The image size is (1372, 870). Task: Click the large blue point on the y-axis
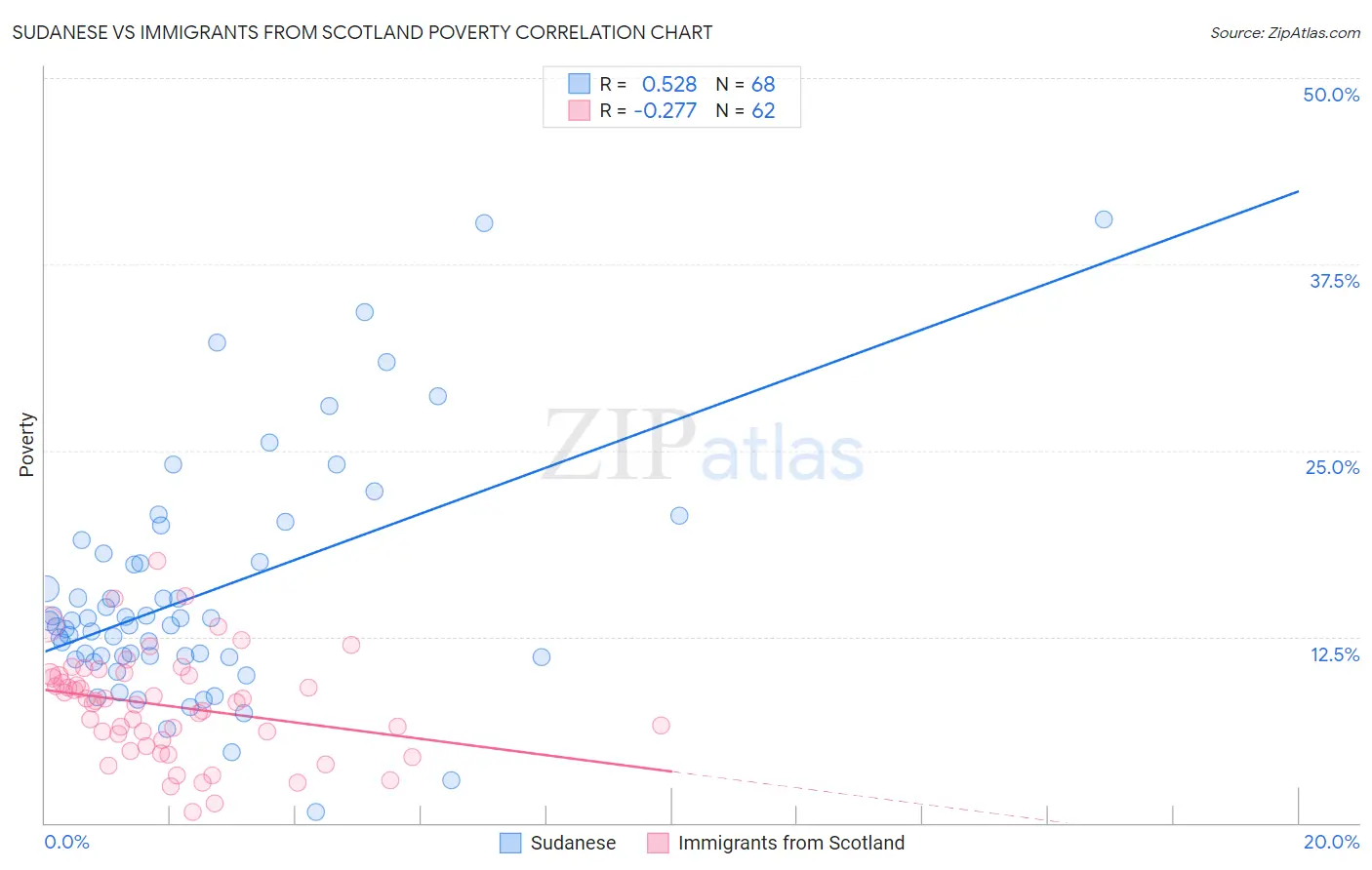tap(46, 589)
